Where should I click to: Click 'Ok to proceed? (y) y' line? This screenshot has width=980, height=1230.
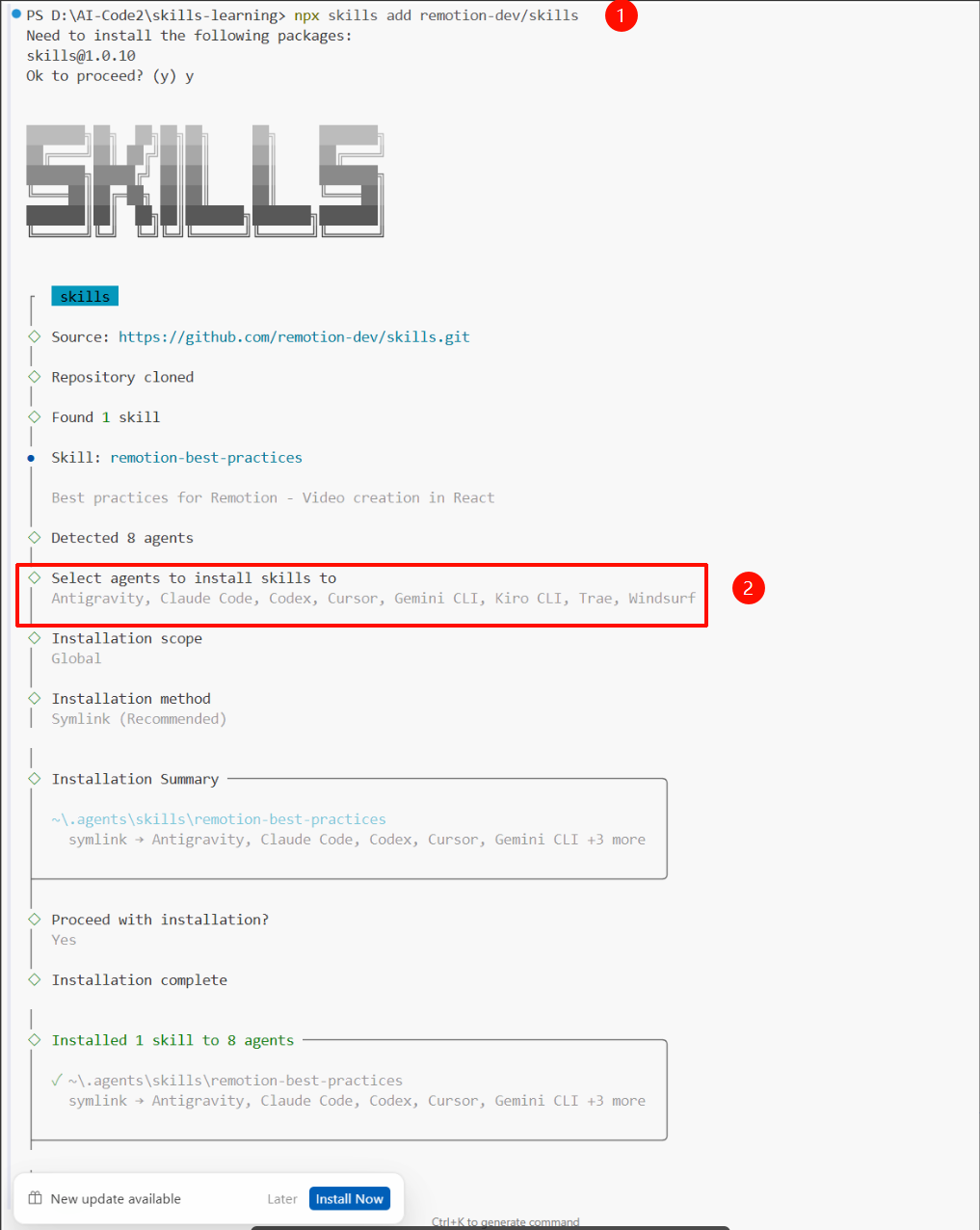click(x=110, y=76)
